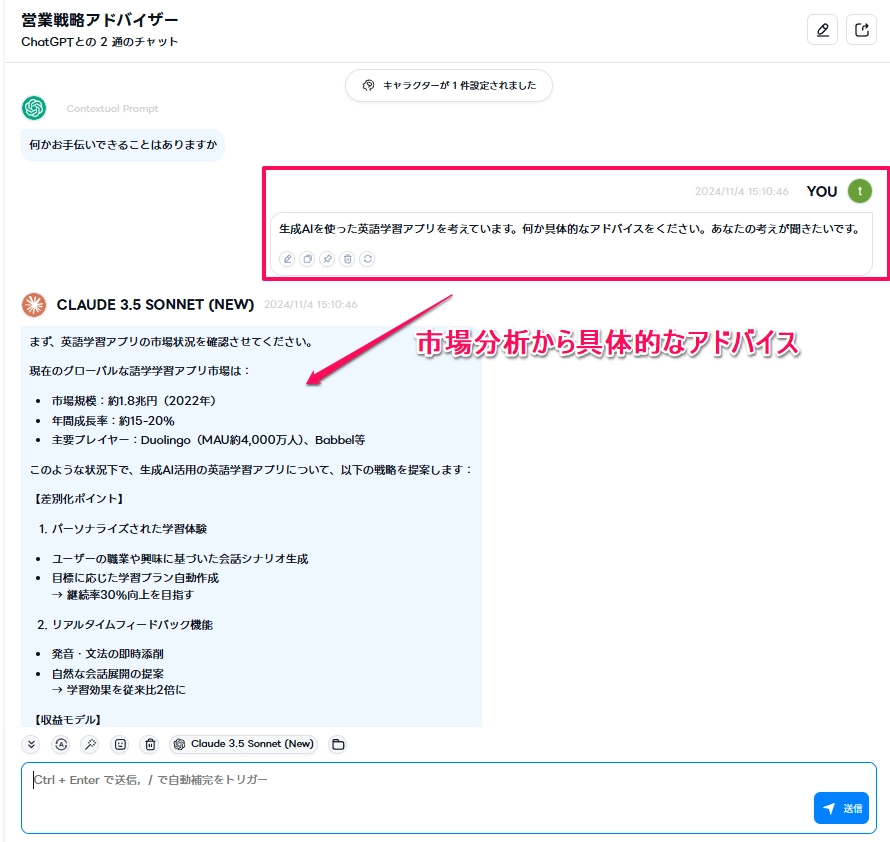Copy the user message via its copy icon

(307, 259)
